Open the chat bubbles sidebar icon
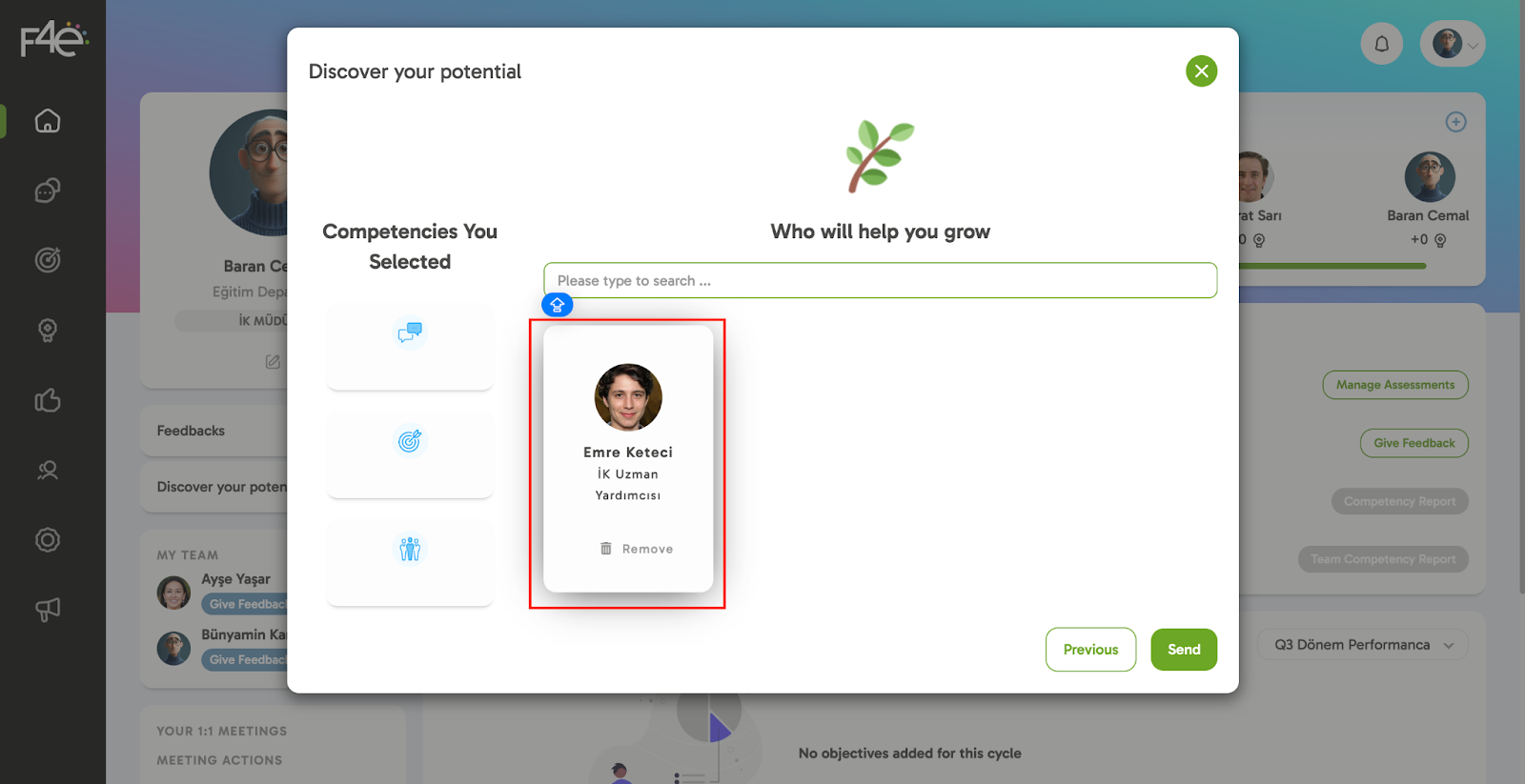1525x784 pixels. coord(48,191)
